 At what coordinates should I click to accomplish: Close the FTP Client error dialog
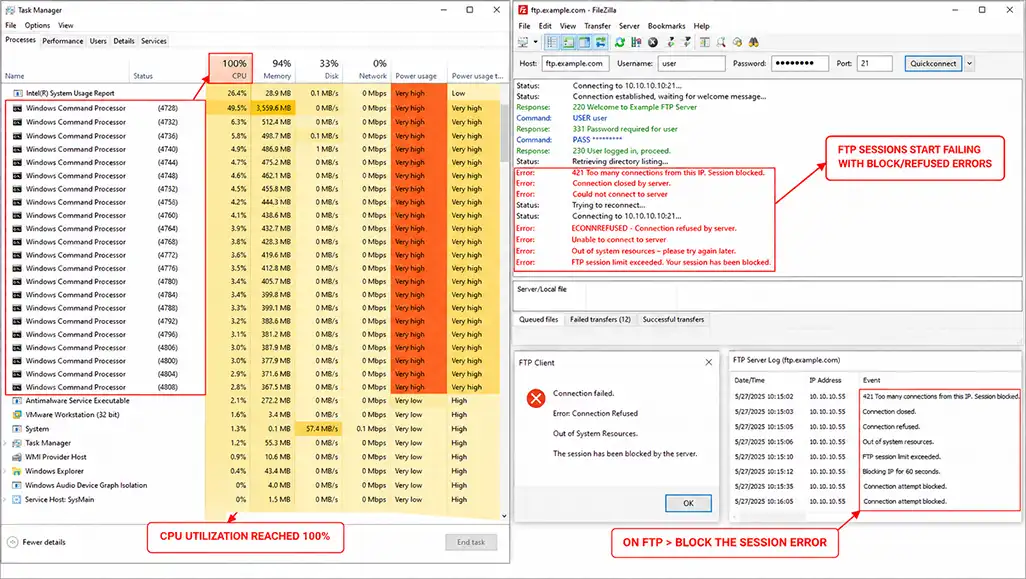(709, 362)
